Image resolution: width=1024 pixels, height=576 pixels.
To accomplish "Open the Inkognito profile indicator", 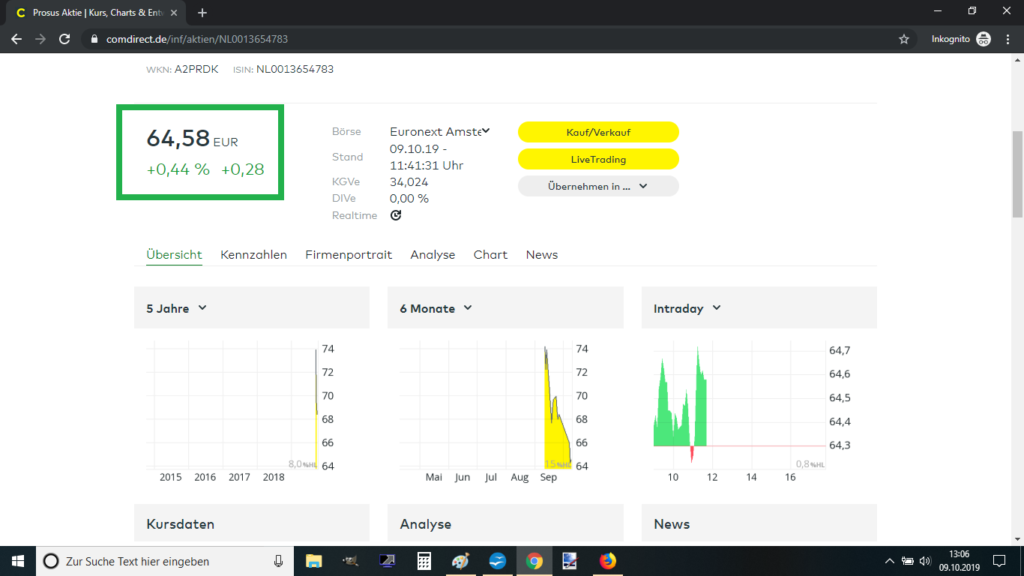I will (x=961, y=39).
